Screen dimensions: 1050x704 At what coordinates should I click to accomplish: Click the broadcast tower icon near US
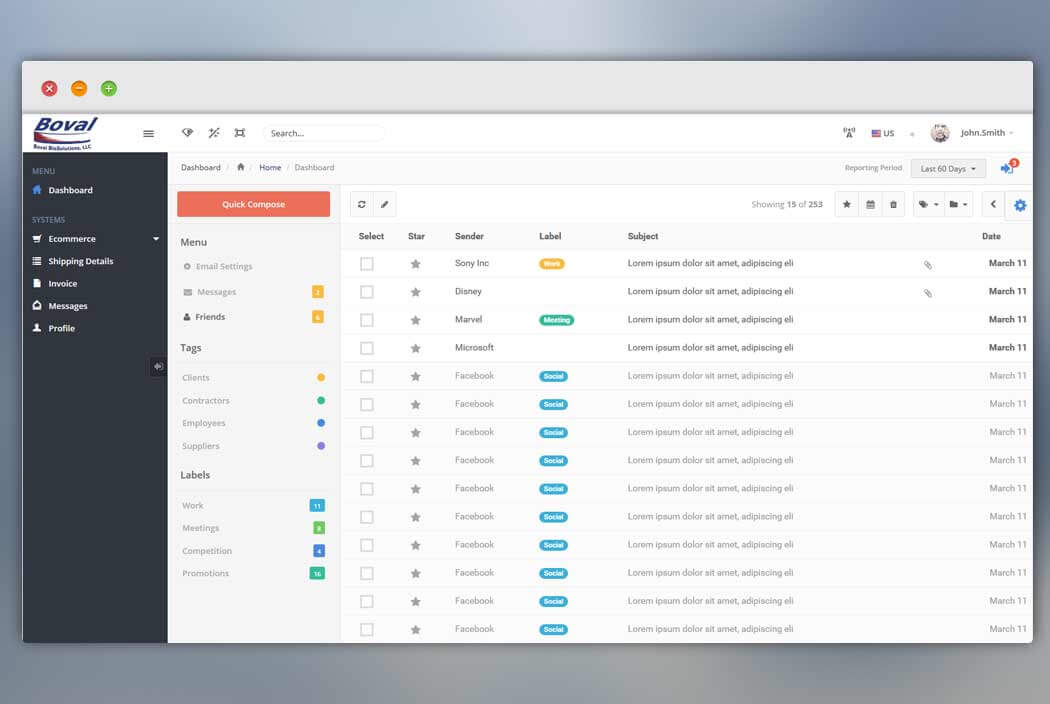click(848, 133)
